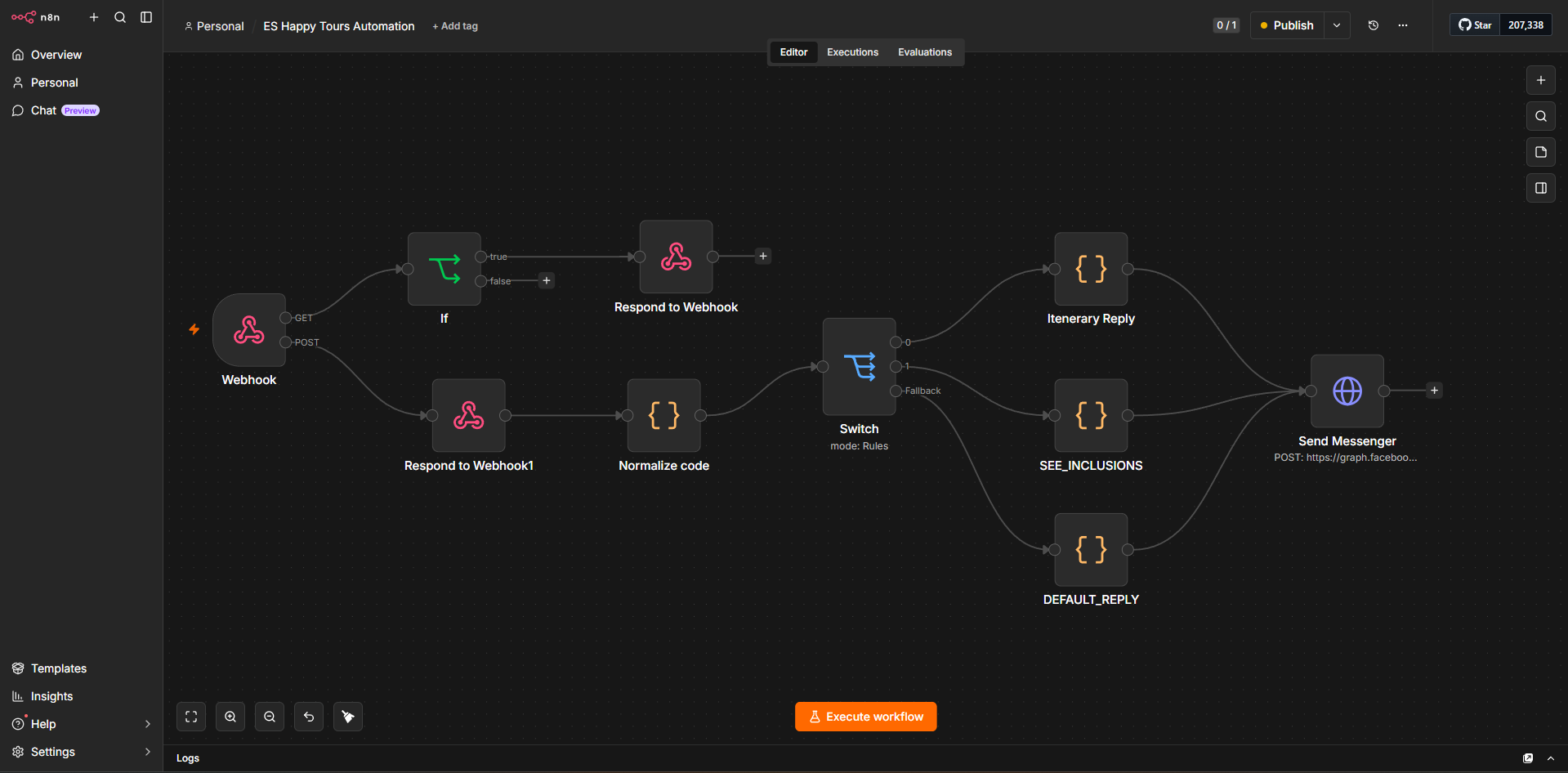Select the Switch node icon
Screen dimensions: 1568x773
(859, 367)
